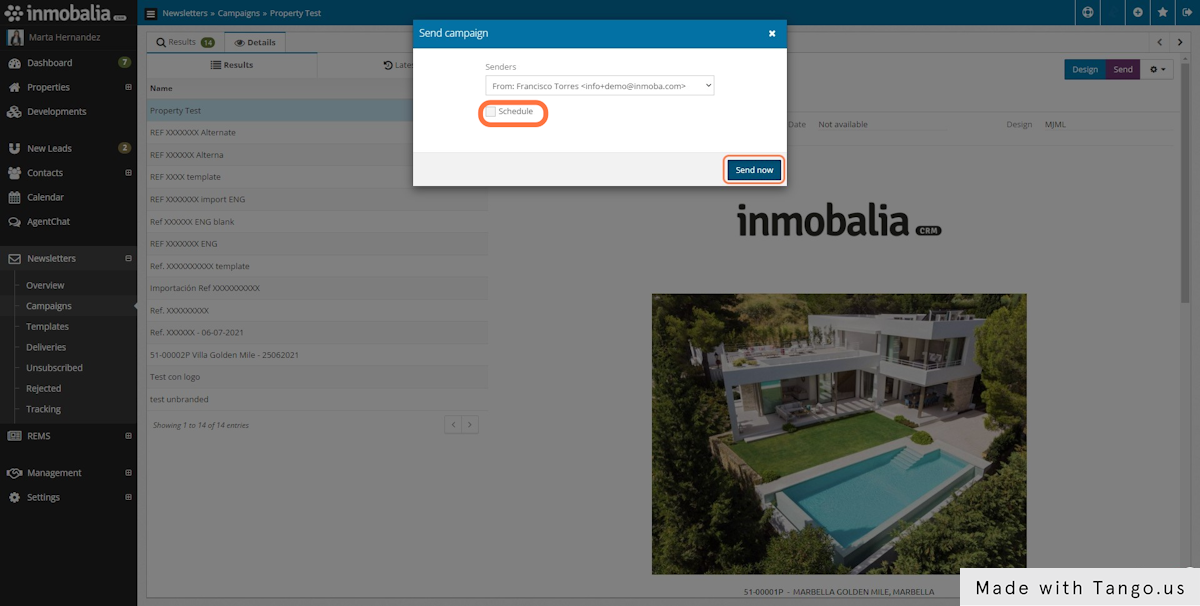1200x606 pixels.
Task: Open Dashboard from the sidebar
Action: coord(49,63)
